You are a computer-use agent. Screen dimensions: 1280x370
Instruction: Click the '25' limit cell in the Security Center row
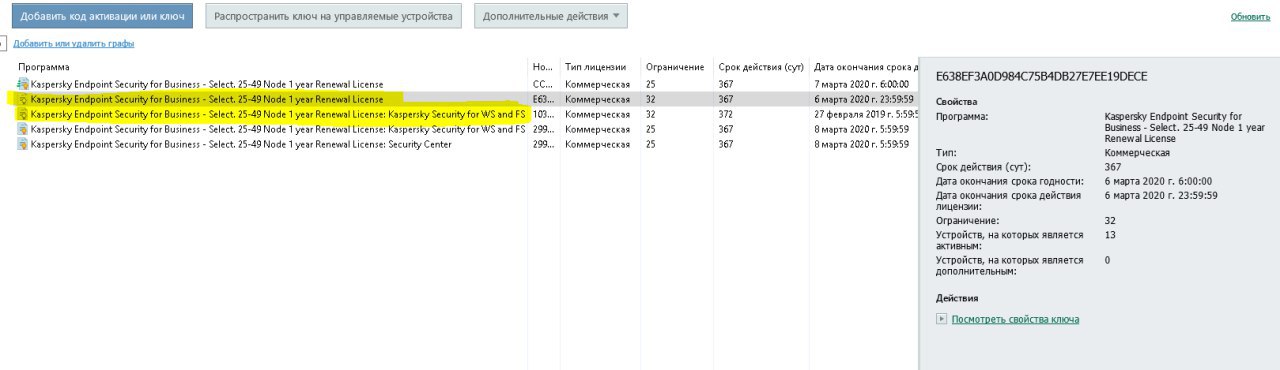(x=651, y=145)
